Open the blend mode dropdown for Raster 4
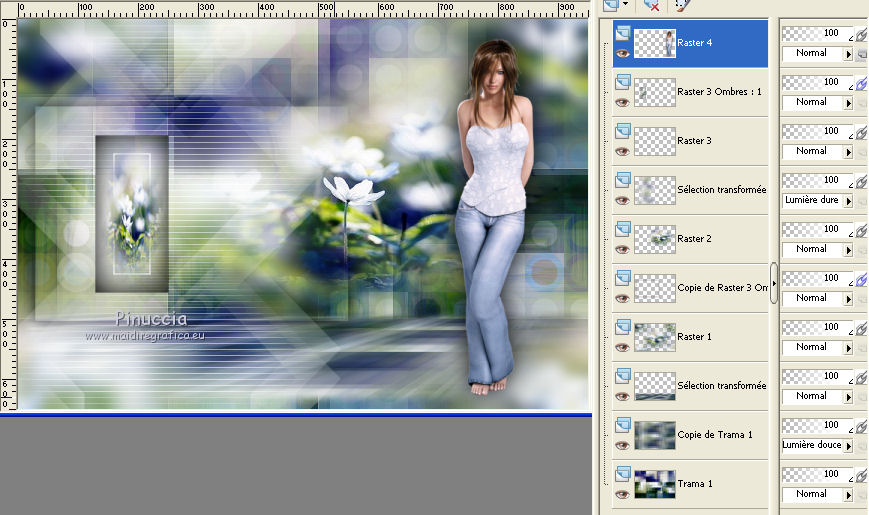Image resolution: width=869 pixels, height=515 pixels. (x=848, y=53)
